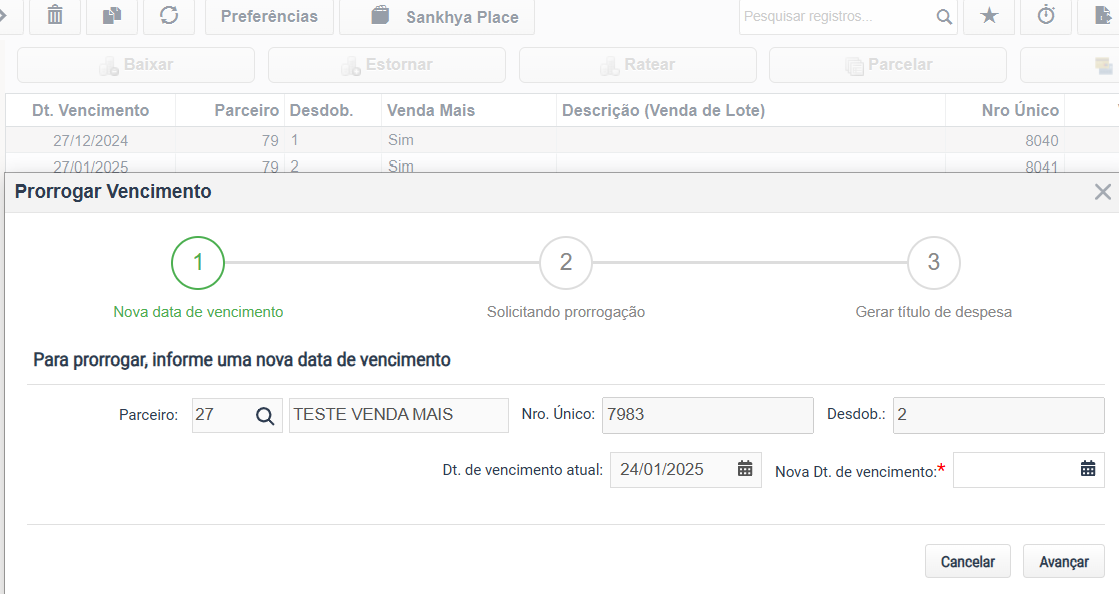Open partner lookup magnifier in Parceiro field

click(x=265, y=416)
